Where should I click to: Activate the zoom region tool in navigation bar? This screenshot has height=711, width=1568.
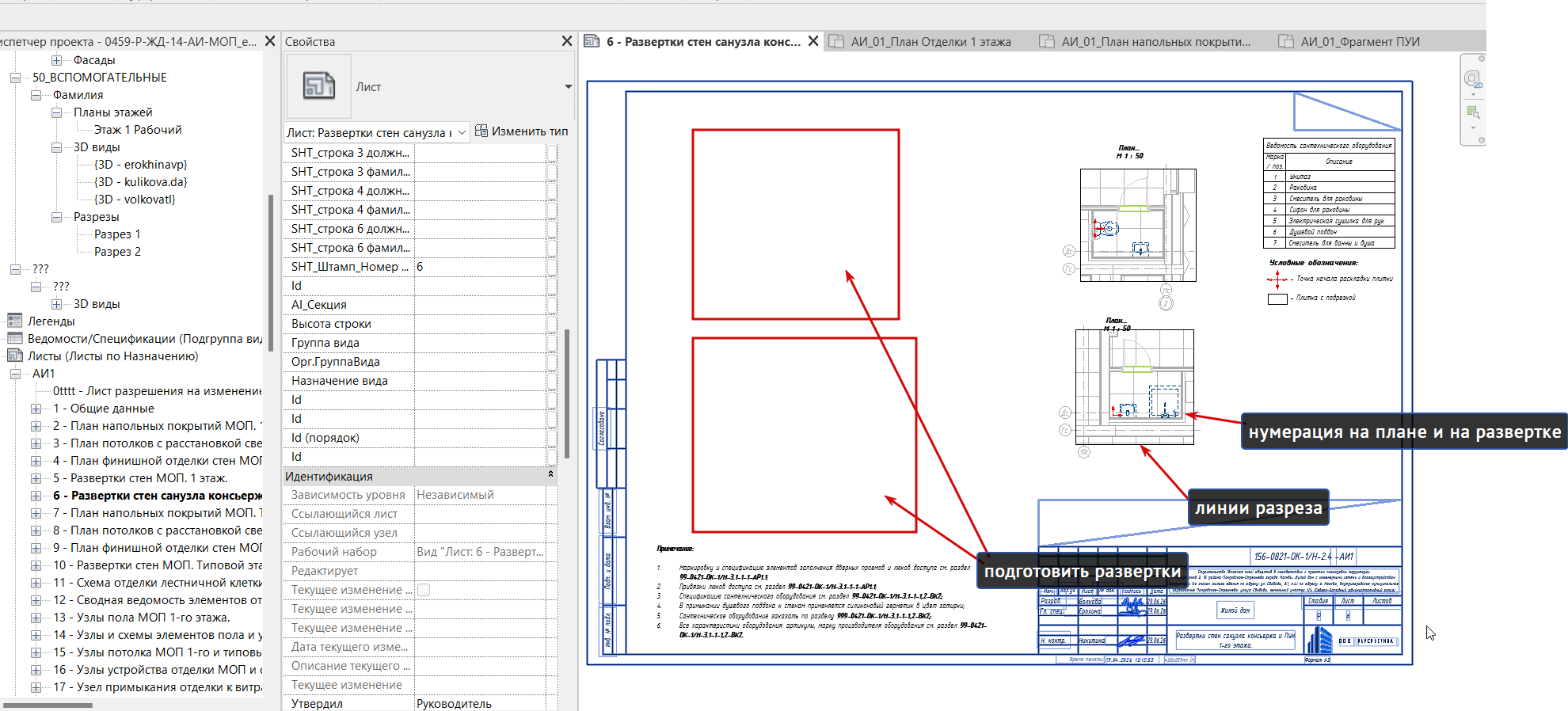point(1472,112)
